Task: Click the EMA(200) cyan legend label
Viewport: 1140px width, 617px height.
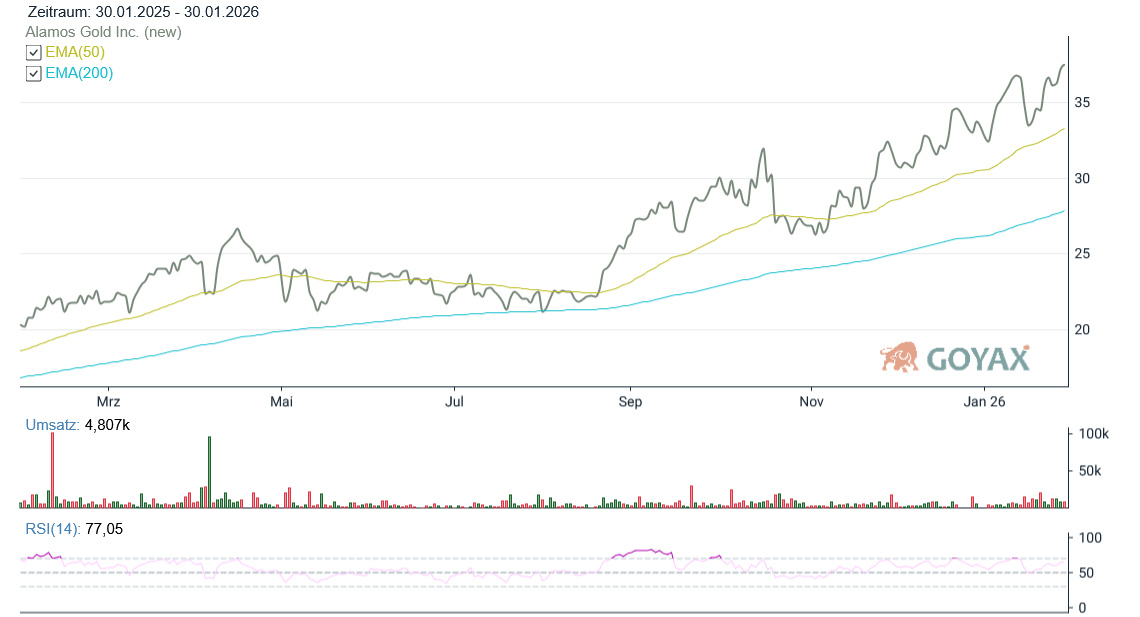Action: click(79, 73)
